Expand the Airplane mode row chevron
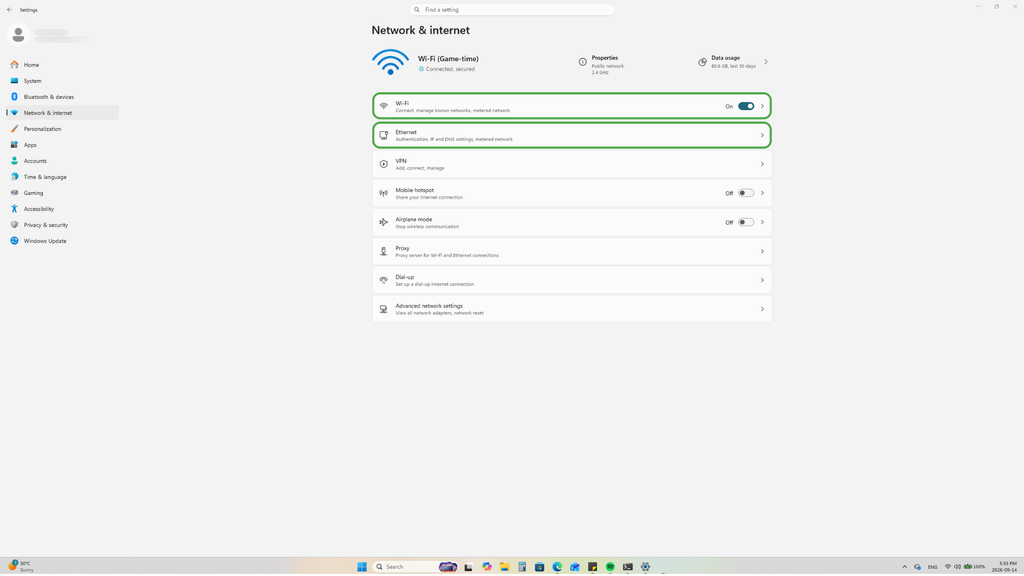Image resolution: width=1024 pixels, height=576 pixels. [762, 222]
